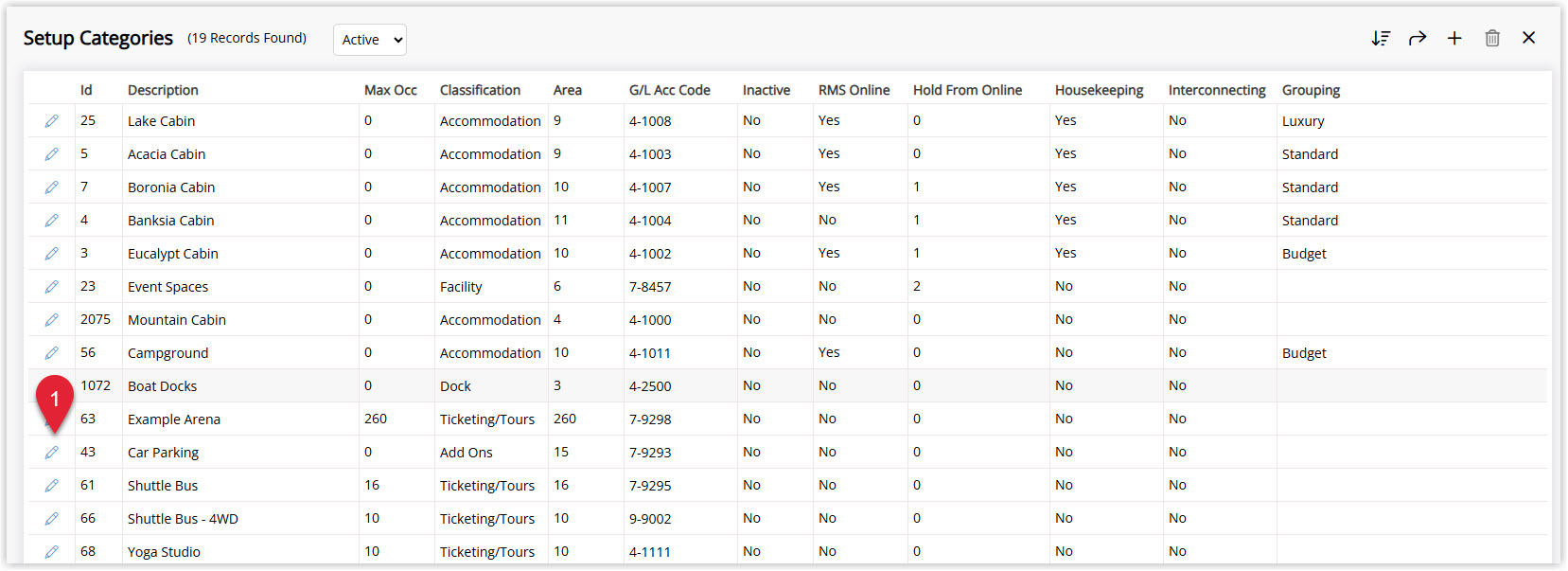
Task: Edit the Acacia Cabin row pencil
Action: point(52,154)
